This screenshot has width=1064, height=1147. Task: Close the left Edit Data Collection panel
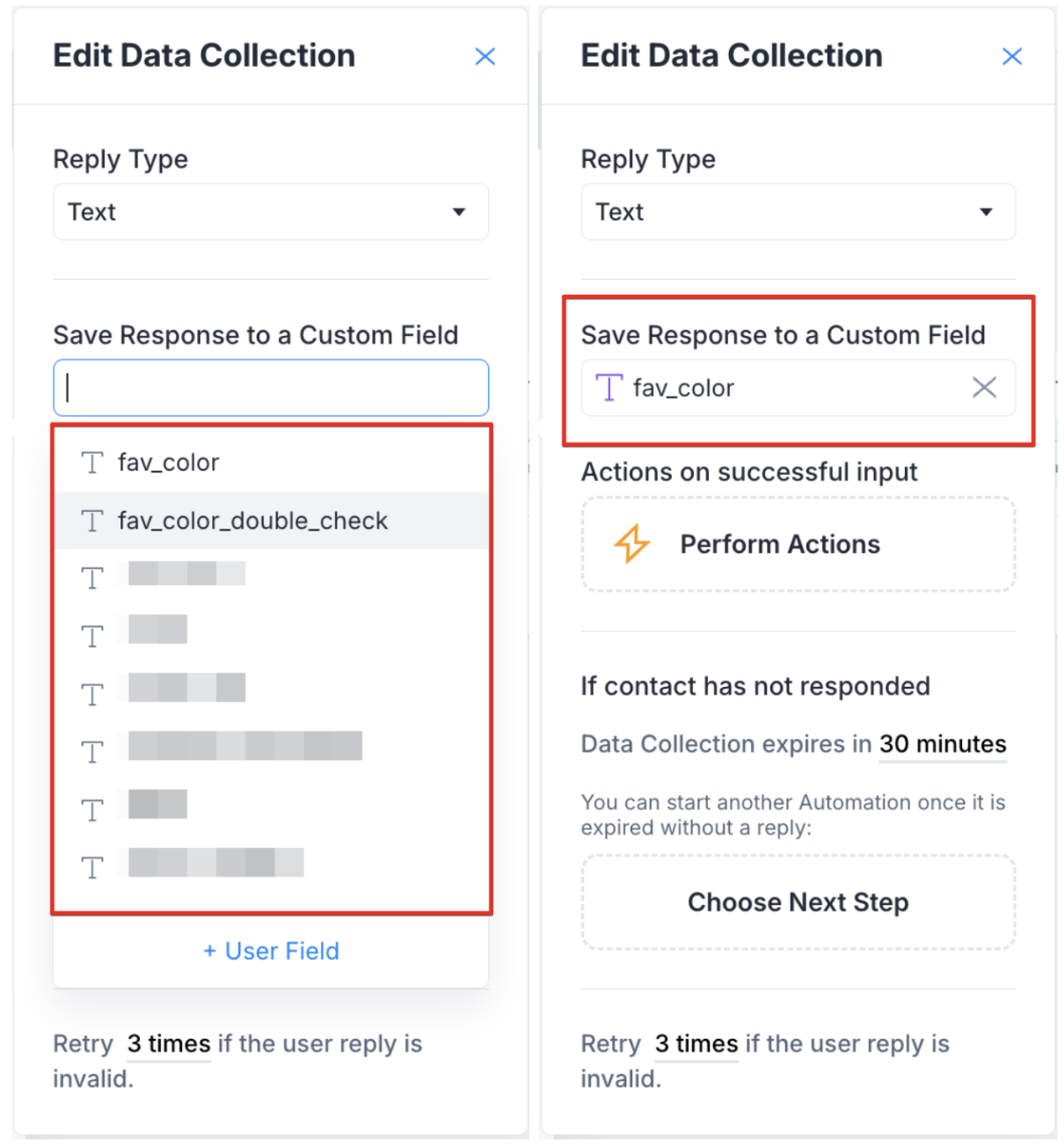point(485,57)
